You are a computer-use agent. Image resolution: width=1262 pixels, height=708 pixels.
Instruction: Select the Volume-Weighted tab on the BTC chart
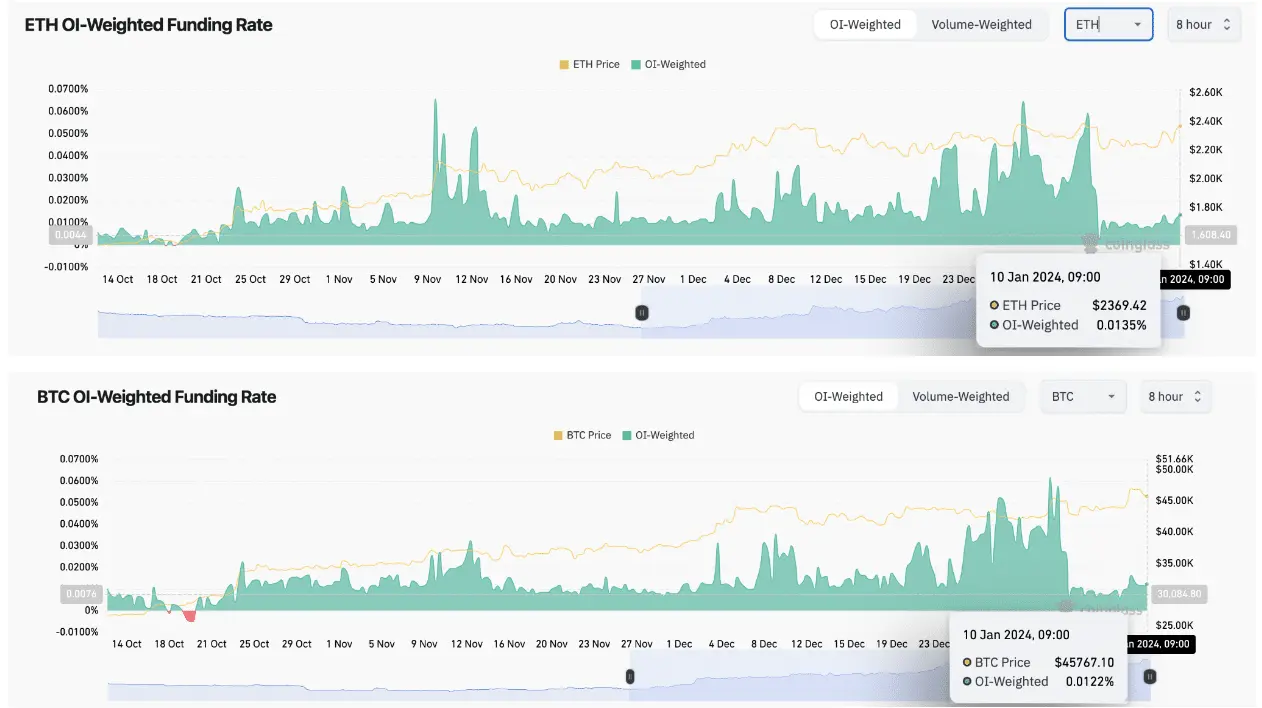click(x=962, y=396)
